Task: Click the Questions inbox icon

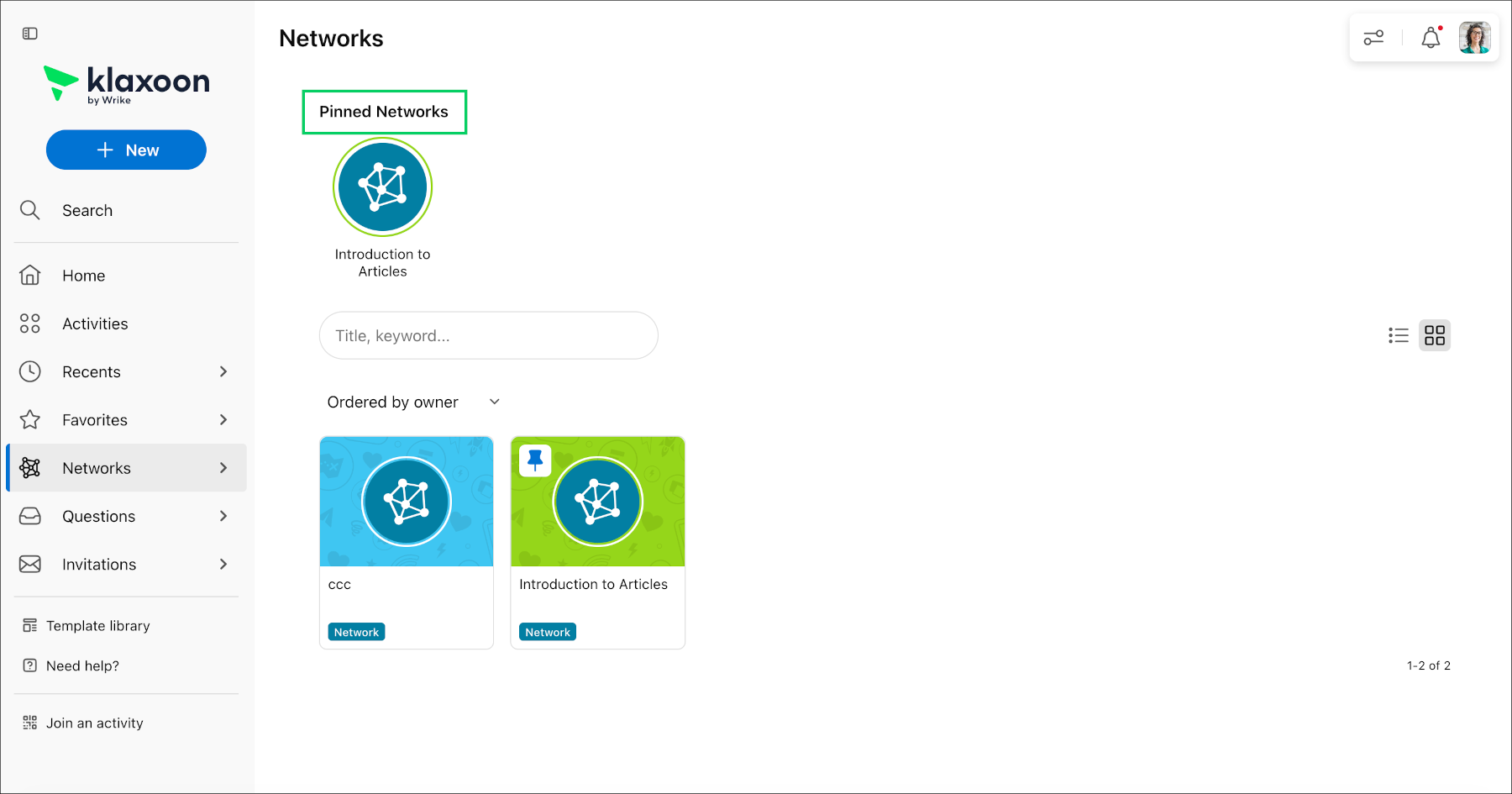Action: [30, 516]
